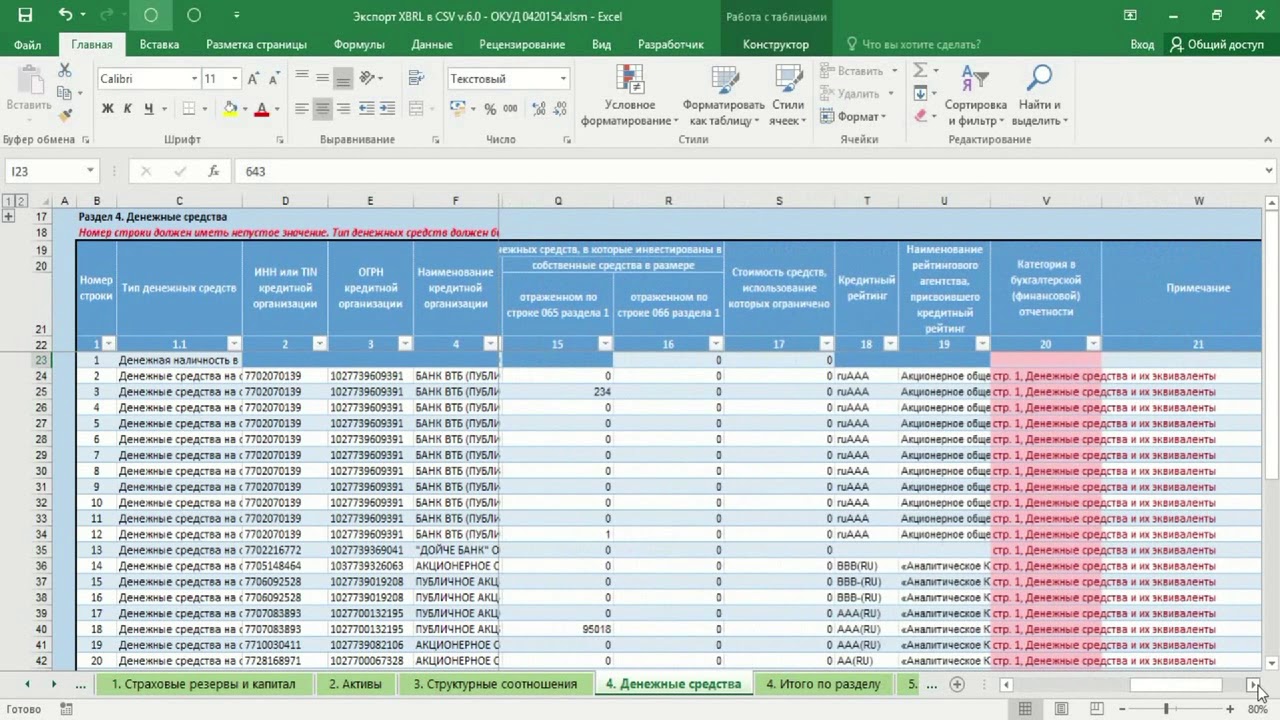
Task: Switch to Page Layout view in status bar
Action: pos(1061,709)
